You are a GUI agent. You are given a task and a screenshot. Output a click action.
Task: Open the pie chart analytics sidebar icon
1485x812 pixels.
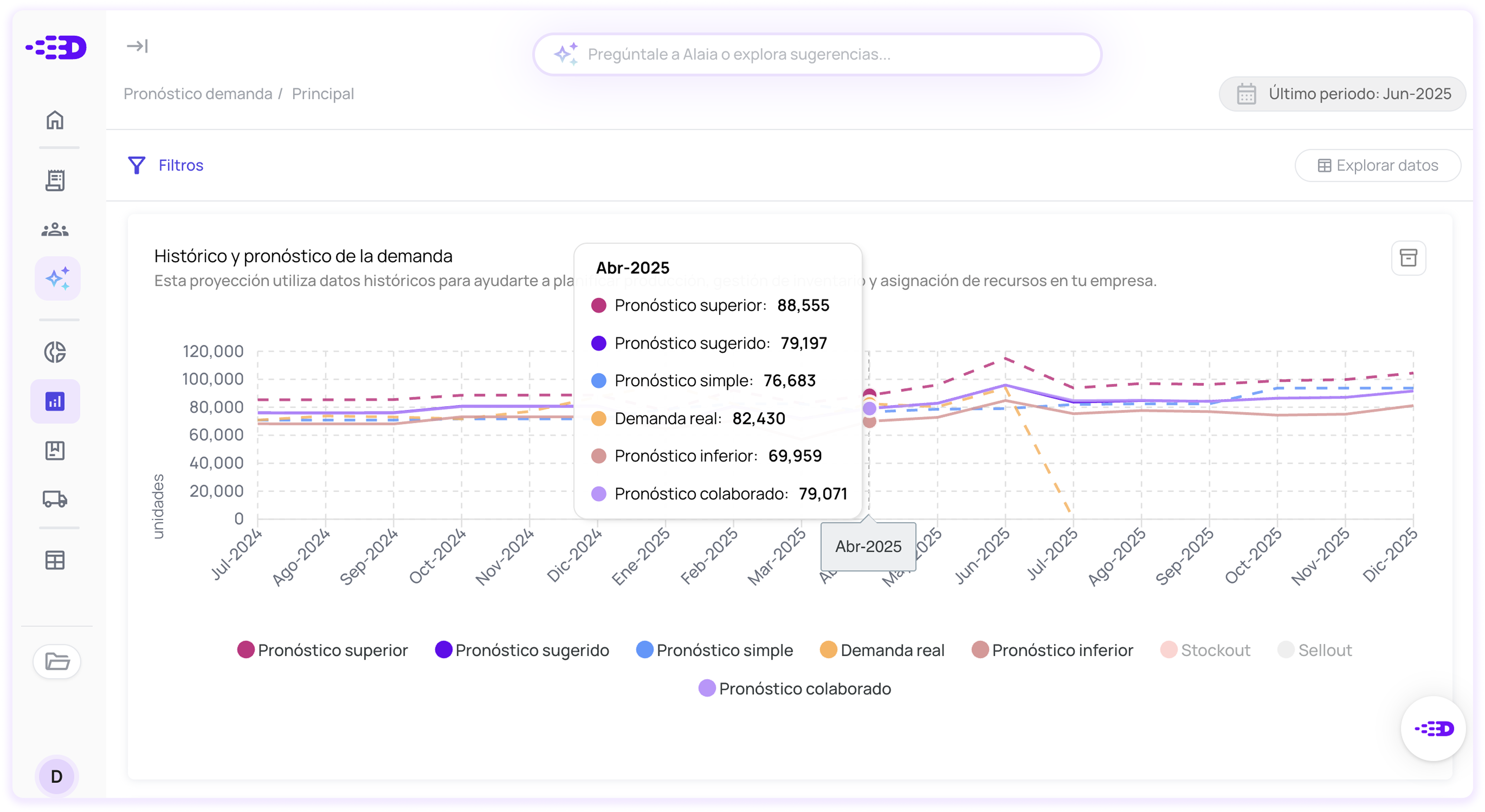click(55, 352)
